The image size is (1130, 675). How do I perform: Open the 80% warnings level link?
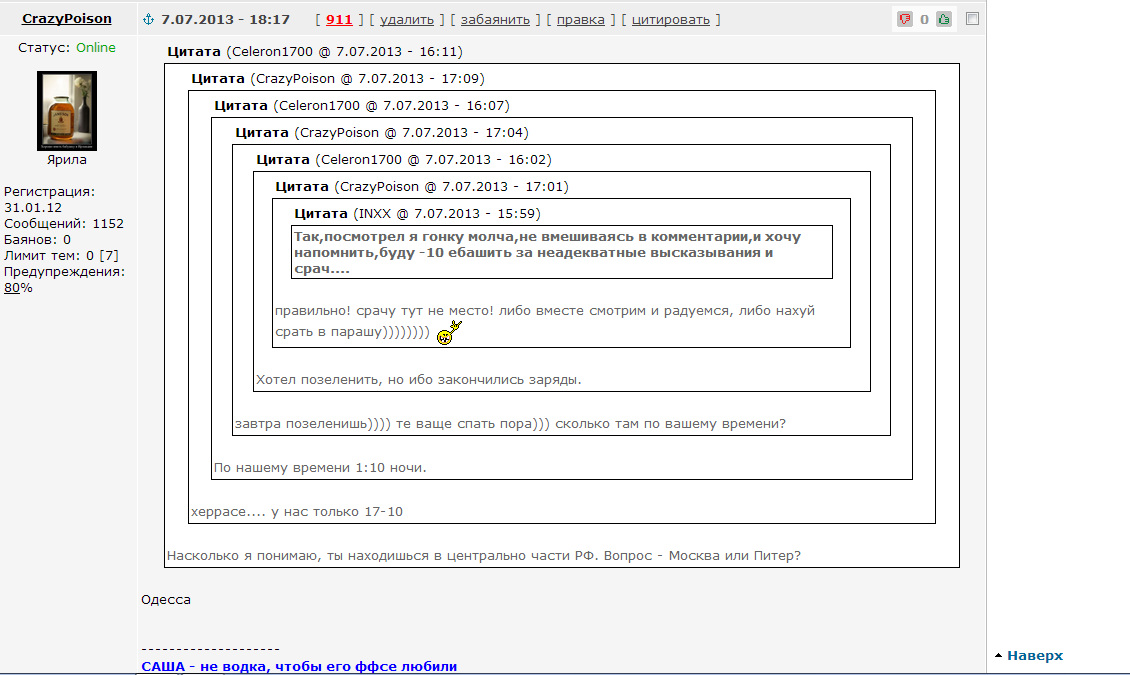(18, 288)
